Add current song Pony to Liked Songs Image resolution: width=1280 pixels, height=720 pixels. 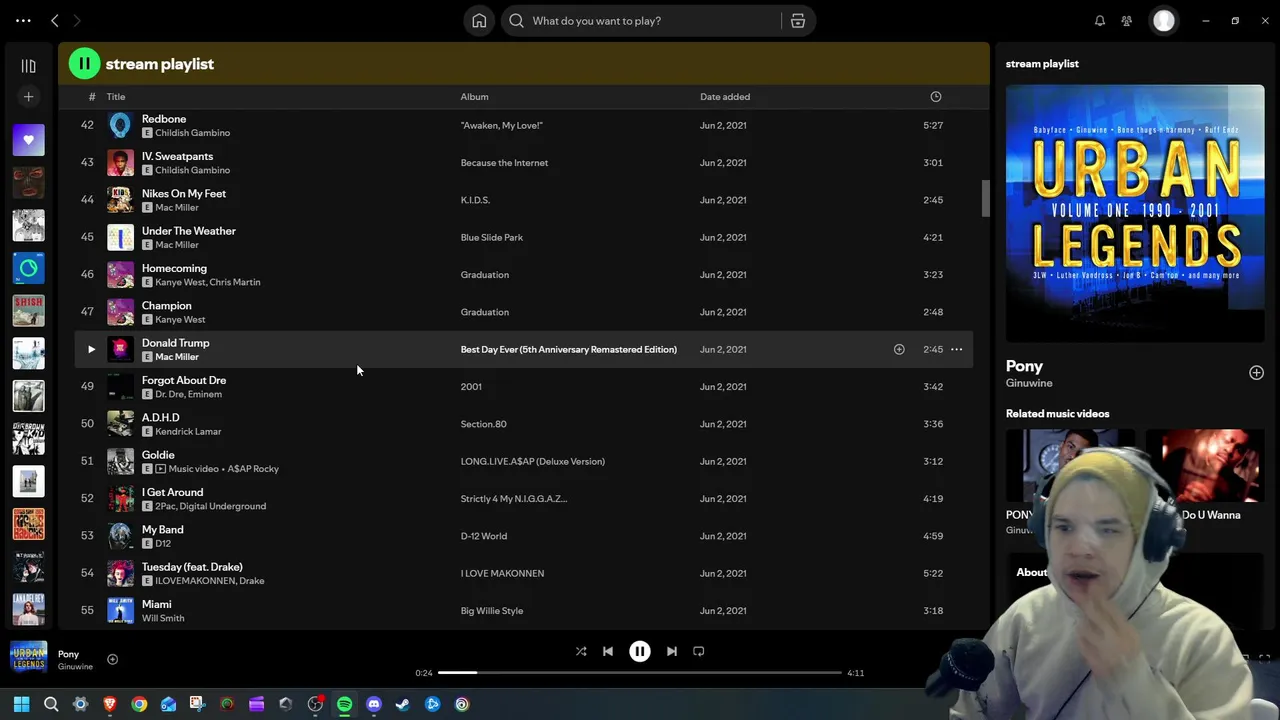(x=112, y=660)
